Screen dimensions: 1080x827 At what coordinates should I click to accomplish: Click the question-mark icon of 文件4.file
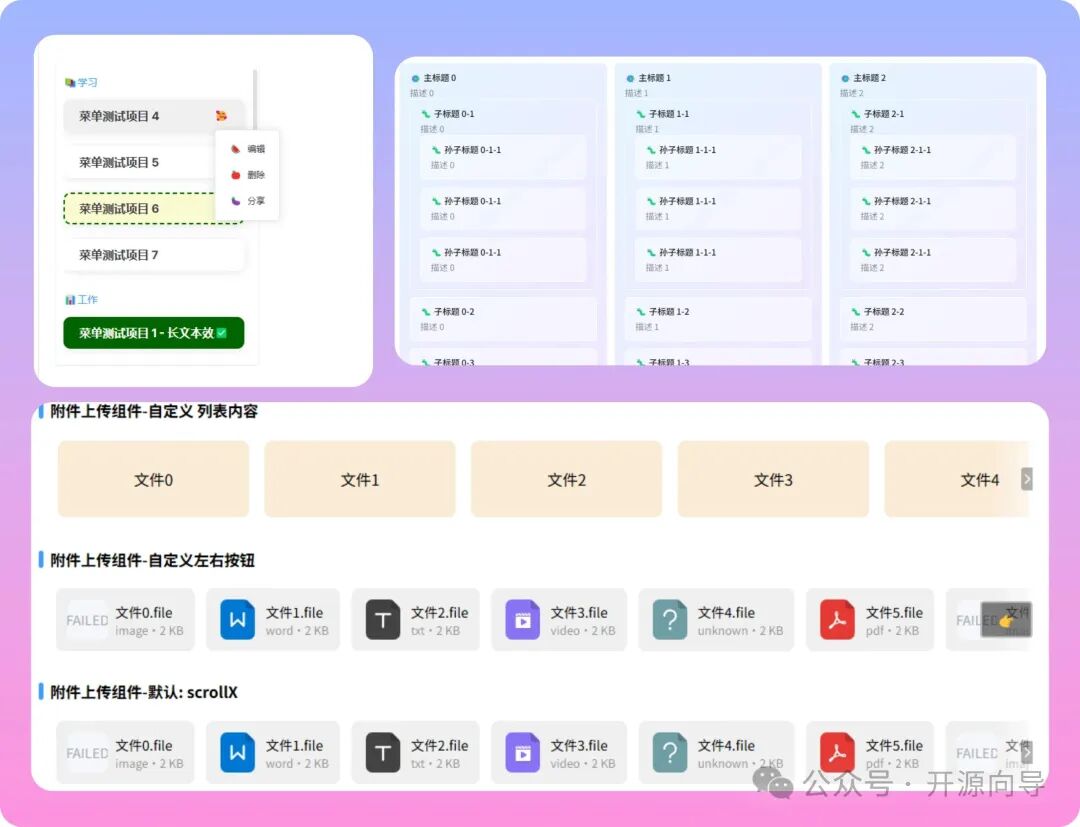[668, 619]
